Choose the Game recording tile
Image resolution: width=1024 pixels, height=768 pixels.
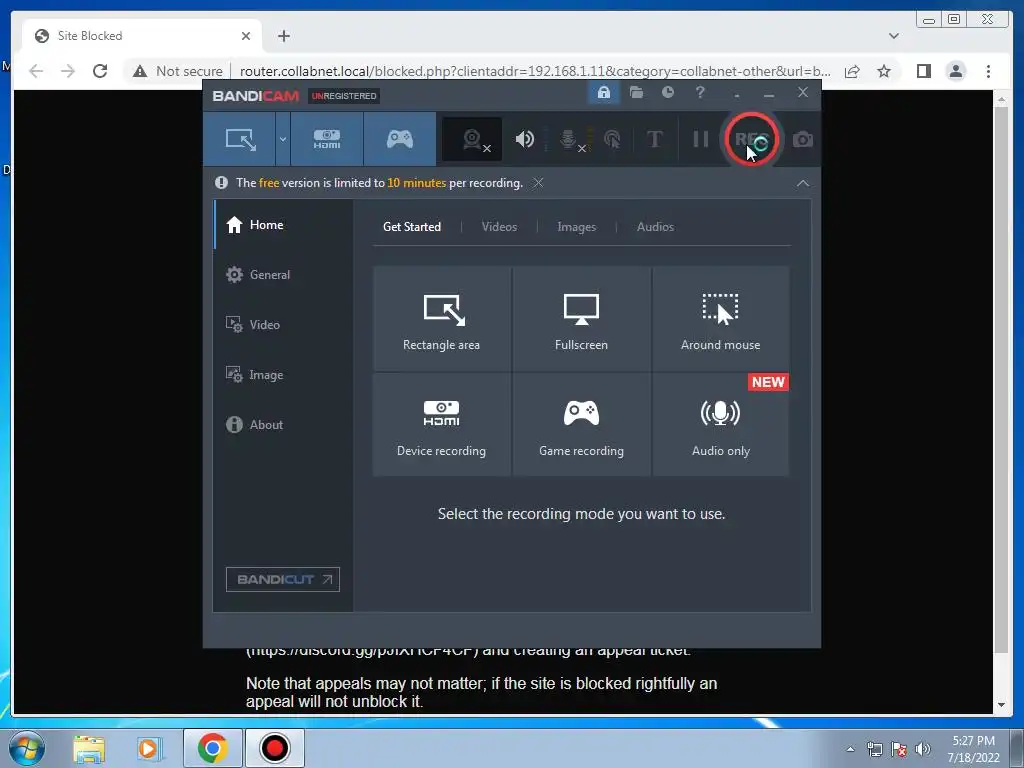coord(581,424)
